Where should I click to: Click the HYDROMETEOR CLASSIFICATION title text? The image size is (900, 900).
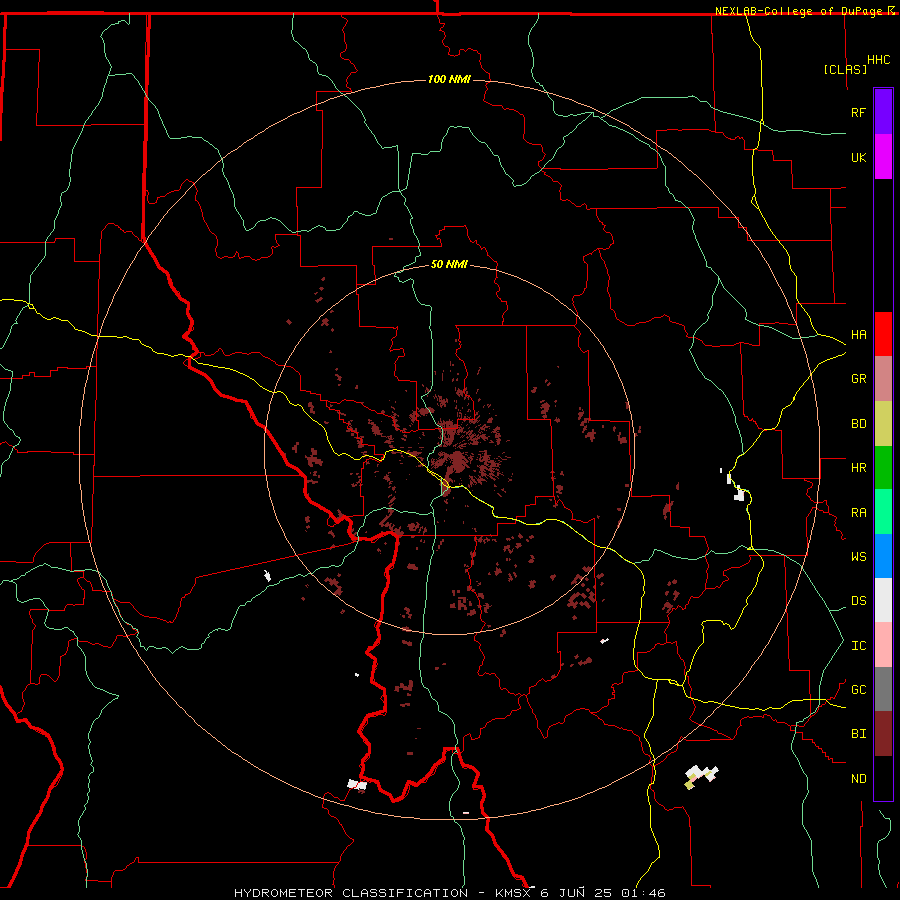(x=351, y=893)
